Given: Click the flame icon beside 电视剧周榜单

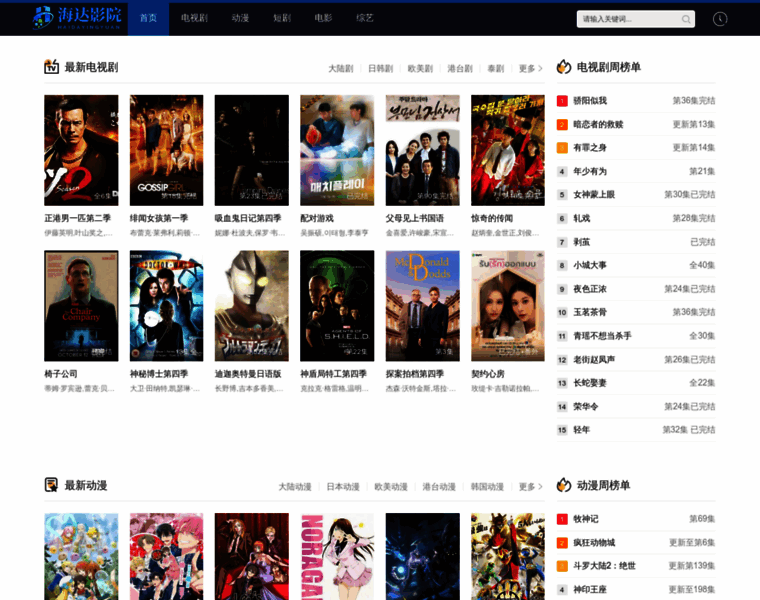Looking at the screenshot, I should 564,67.
